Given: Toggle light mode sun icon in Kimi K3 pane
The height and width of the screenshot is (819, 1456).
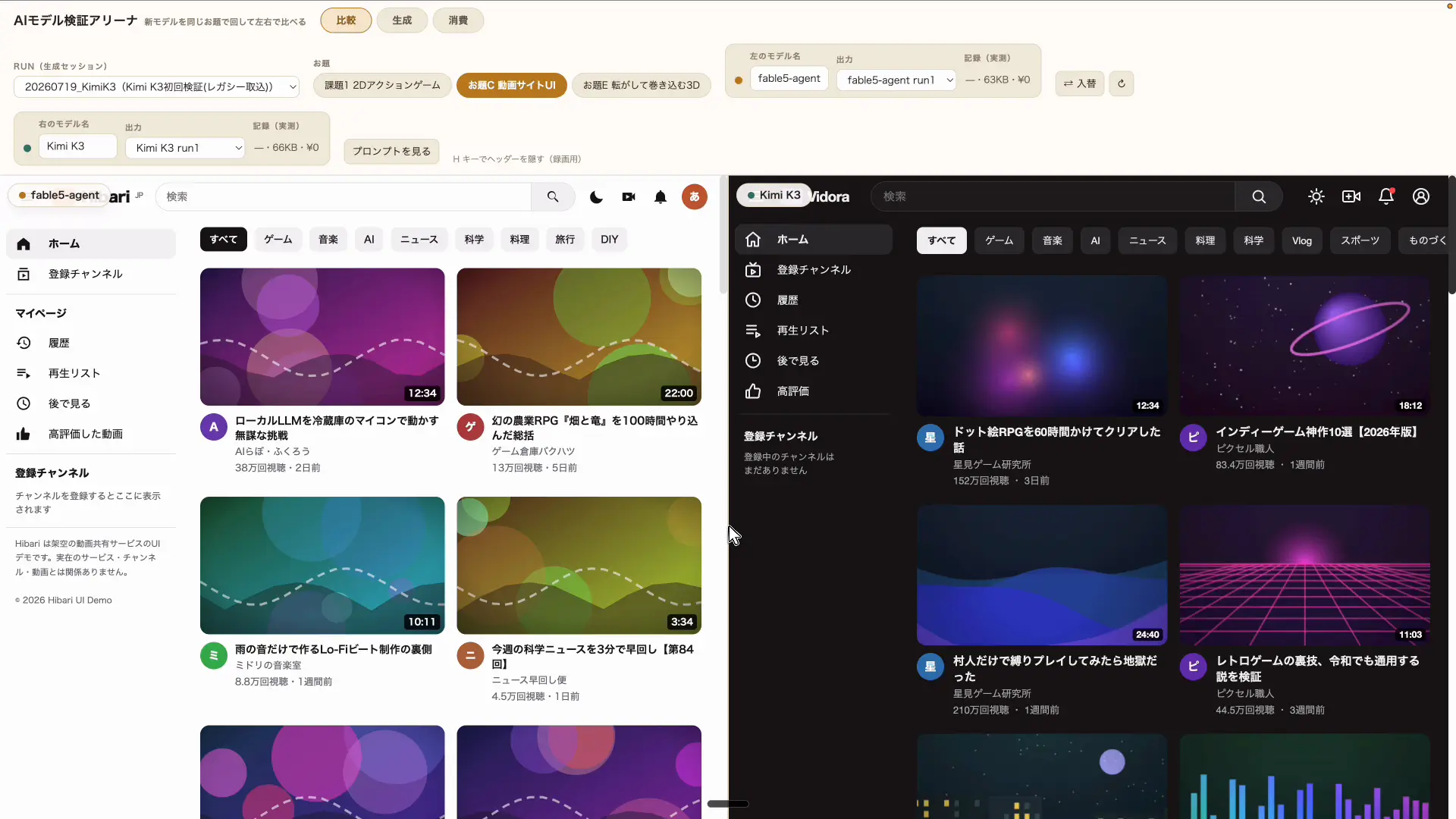Looking at the screenshot, I should (1316, 196).
